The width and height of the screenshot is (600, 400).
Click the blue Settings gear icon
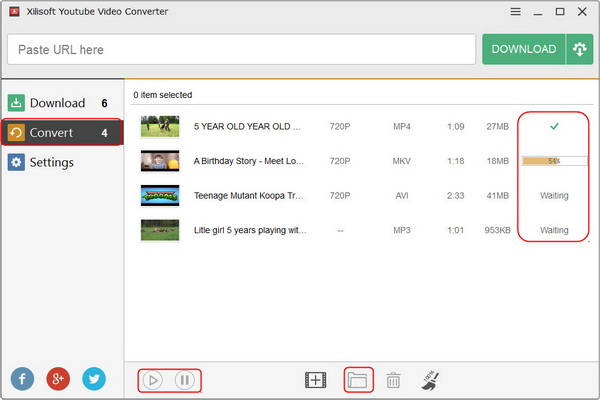coord(16,162)
